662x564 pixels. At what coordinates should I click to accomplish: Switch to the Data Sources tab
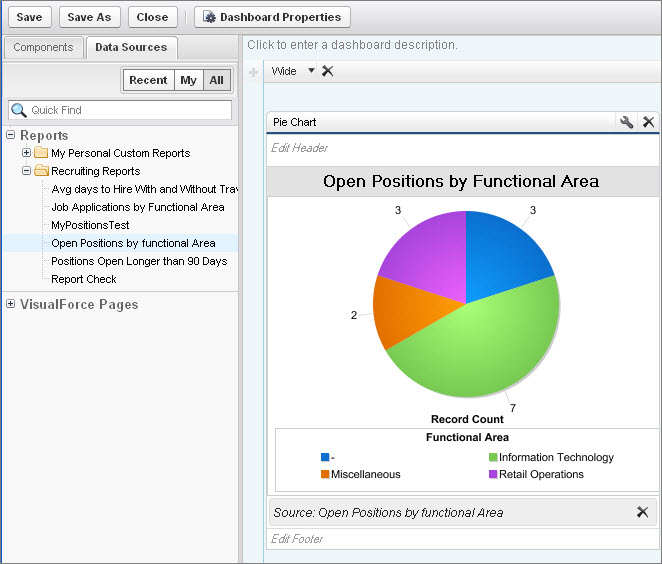(131, 47)
